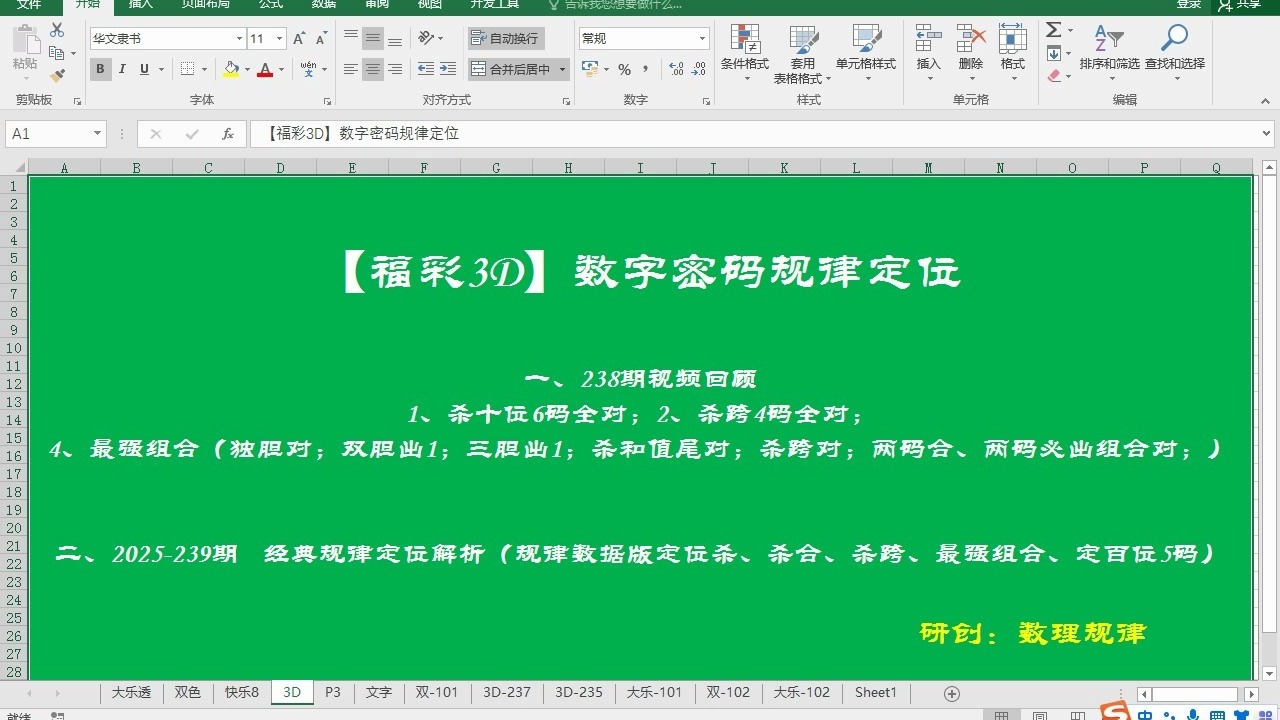
Task: Open the font color picker
Action: point(265,69)
